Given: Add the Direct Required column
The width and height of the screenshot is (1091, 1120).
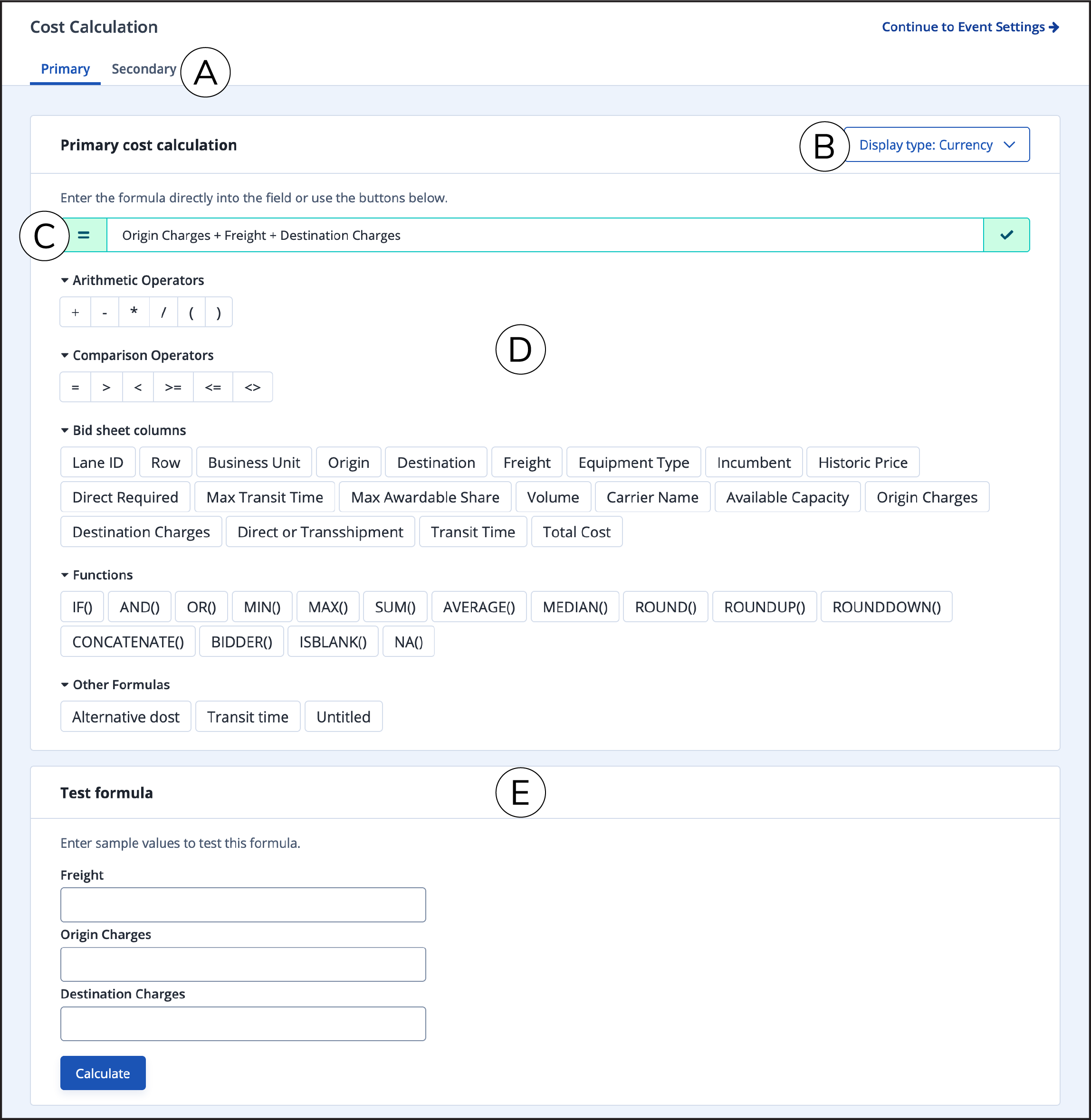Looking at the screenshot, I should [125, 497].
